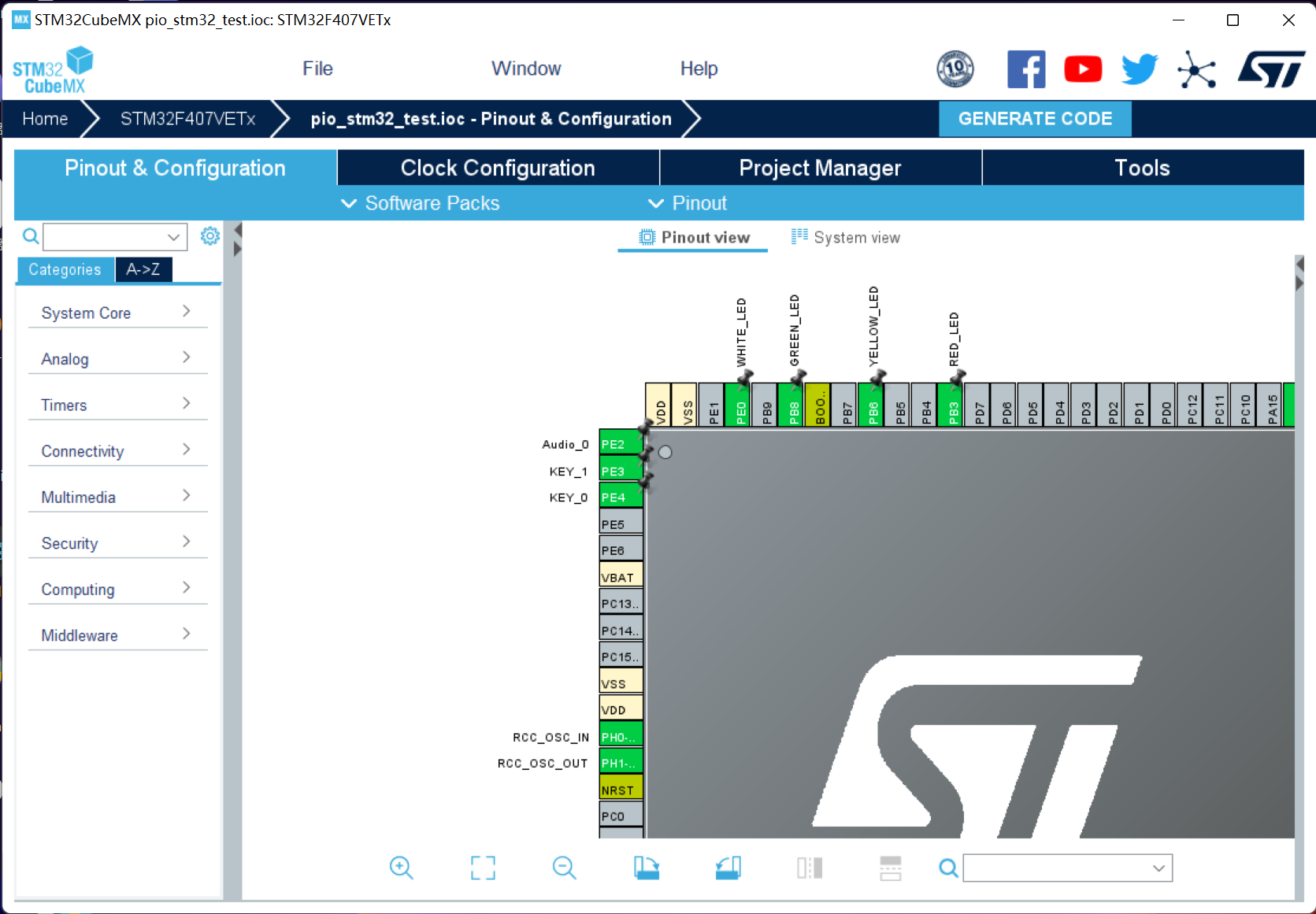Open the bottom pin search combo box

[x=1067, y=868]
